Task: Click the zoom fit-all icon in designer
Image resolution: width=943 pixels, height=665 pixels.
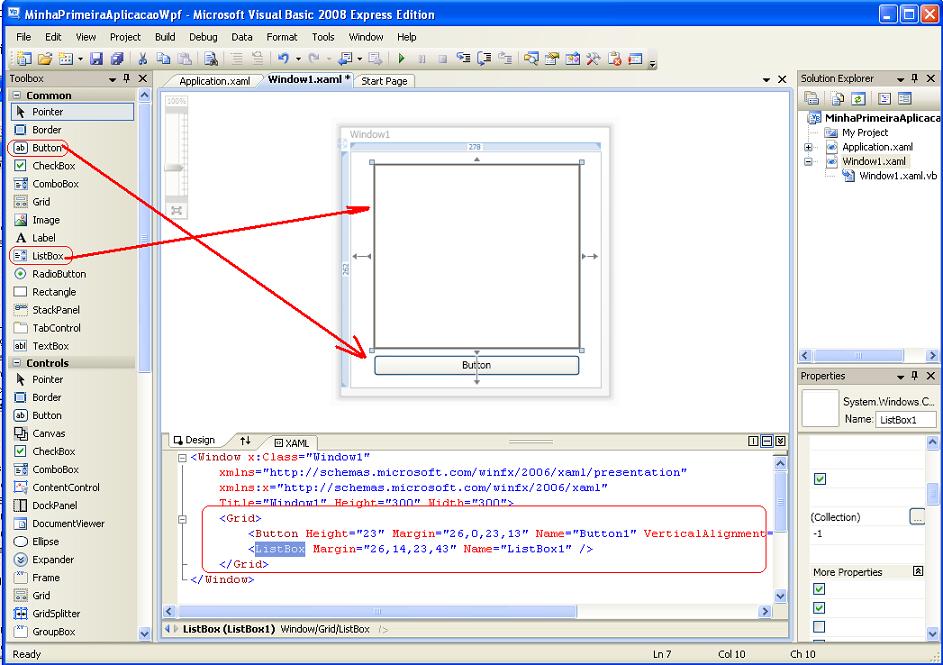Action: point(176,210)
